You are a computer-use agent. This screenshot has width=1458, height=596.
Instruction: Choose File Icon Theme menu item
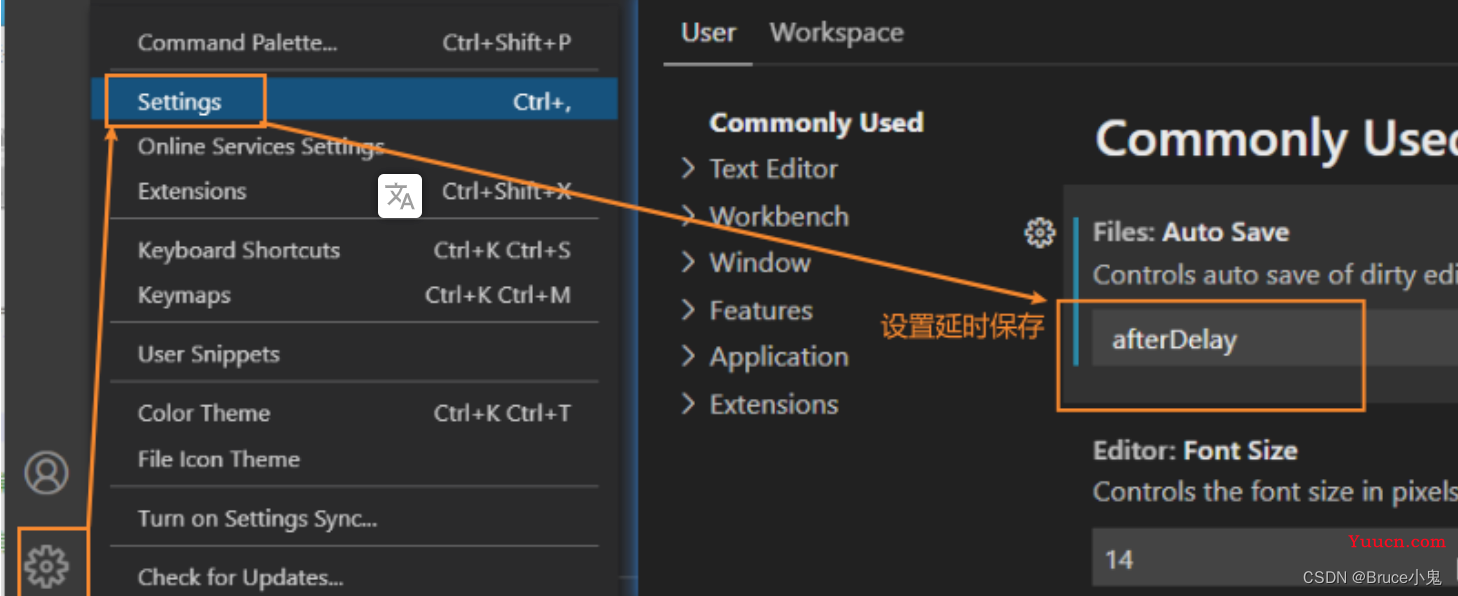tap(354, 459)
